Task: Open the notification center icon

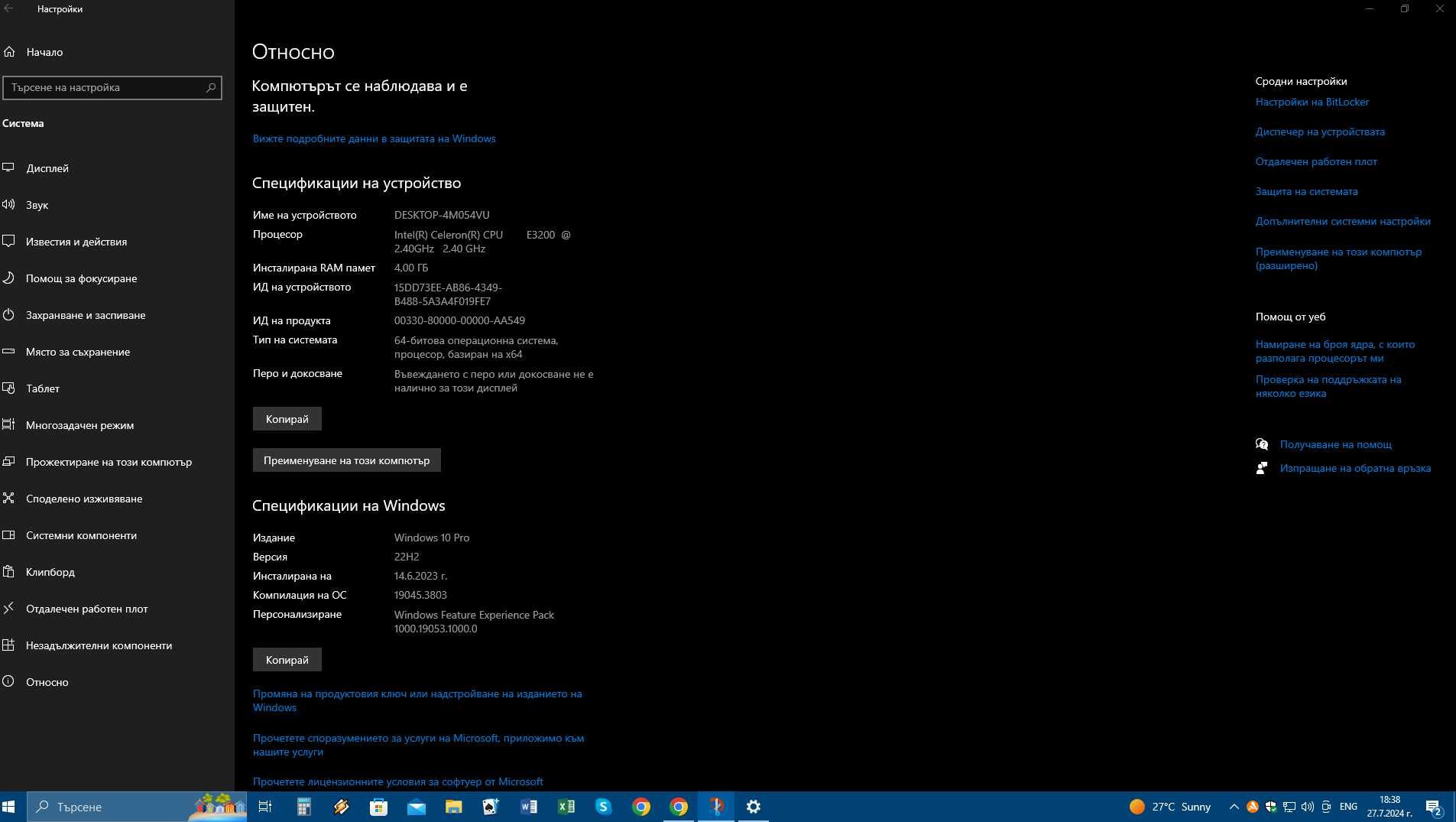Action: tap(1434, 807)
